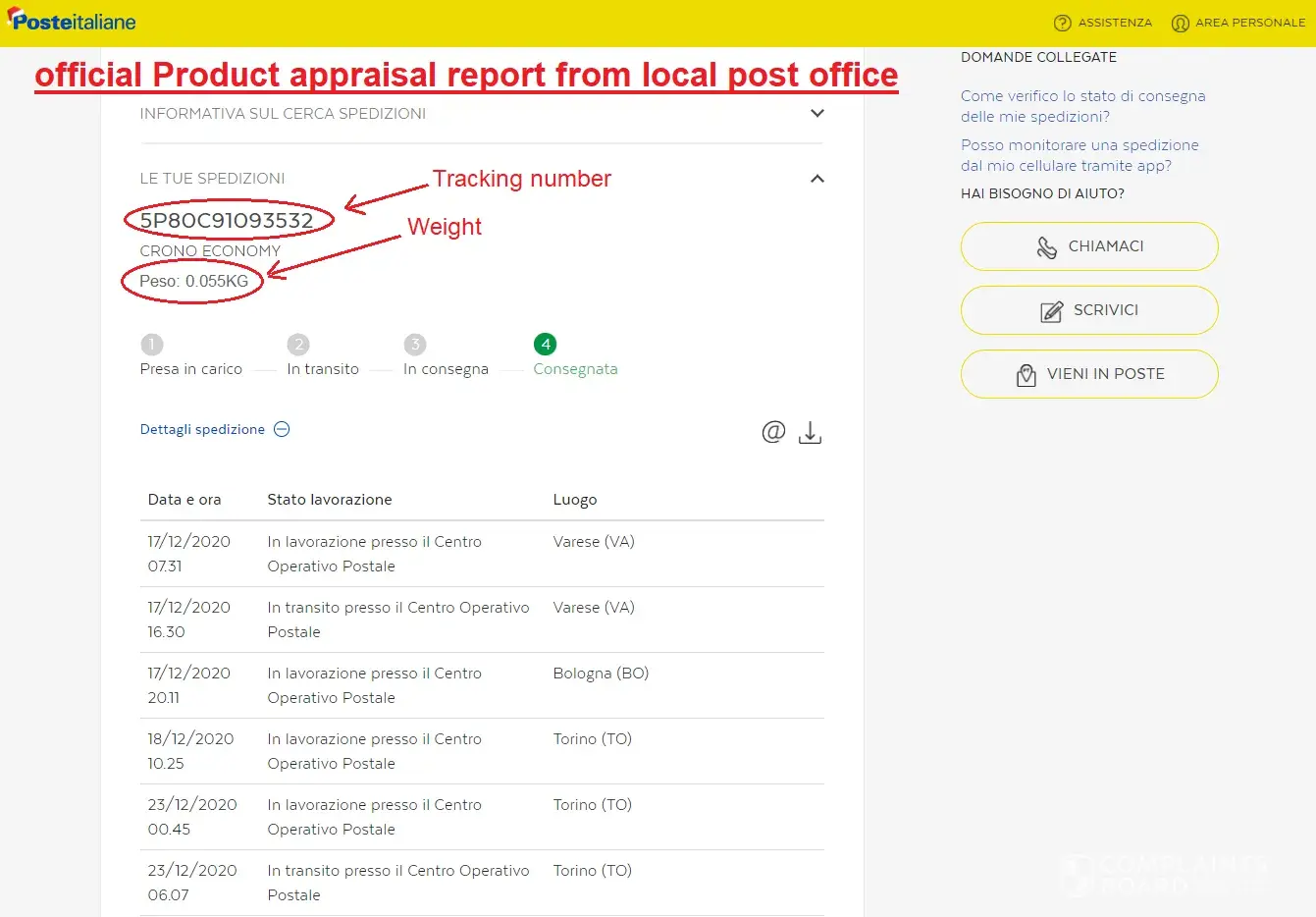Open link about monitoring shipment via app
The image size is (1316, 917).
[1079, 155]
